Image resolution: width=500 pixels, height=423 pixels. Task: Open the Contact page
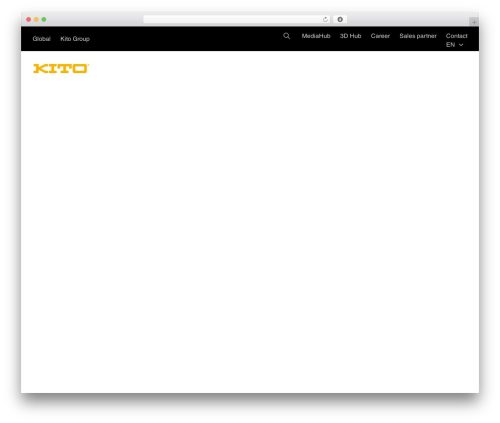pos(456,36)
